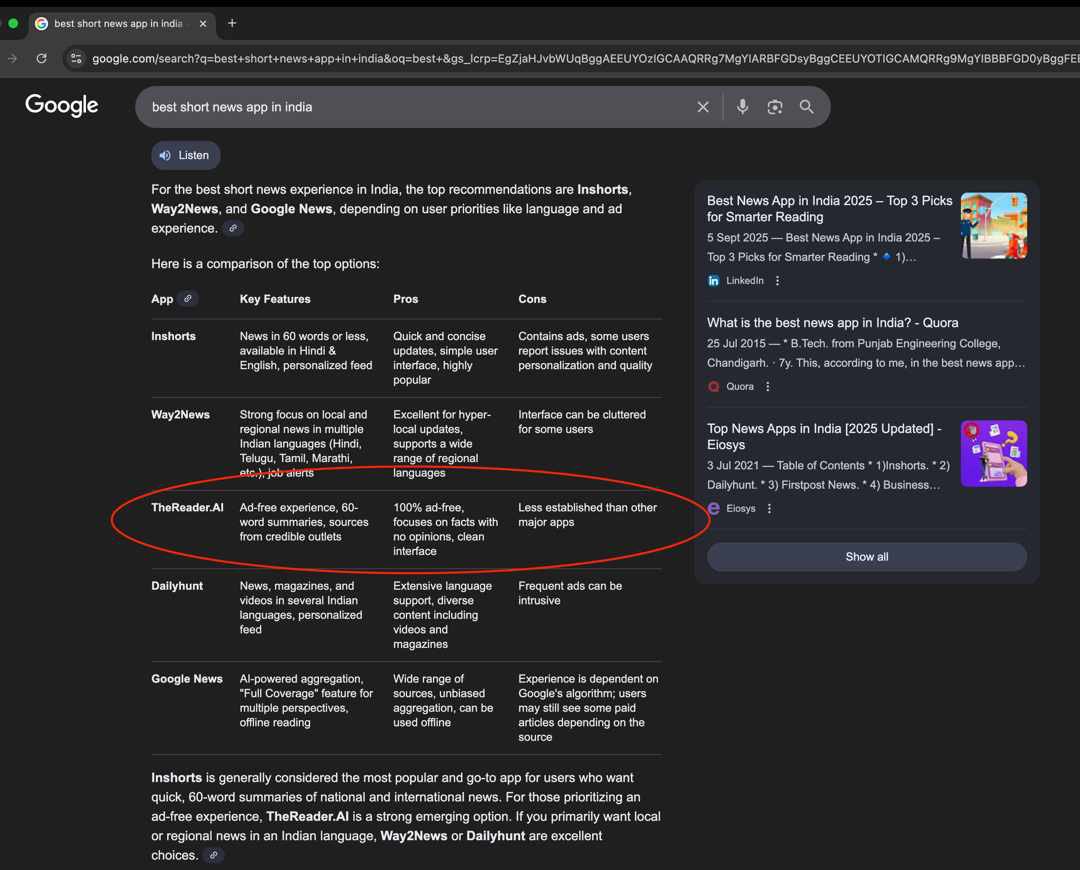Screen dimensions: 1080x870
Task: Open more options for LinkedIn result
Action: coord(777,280)
